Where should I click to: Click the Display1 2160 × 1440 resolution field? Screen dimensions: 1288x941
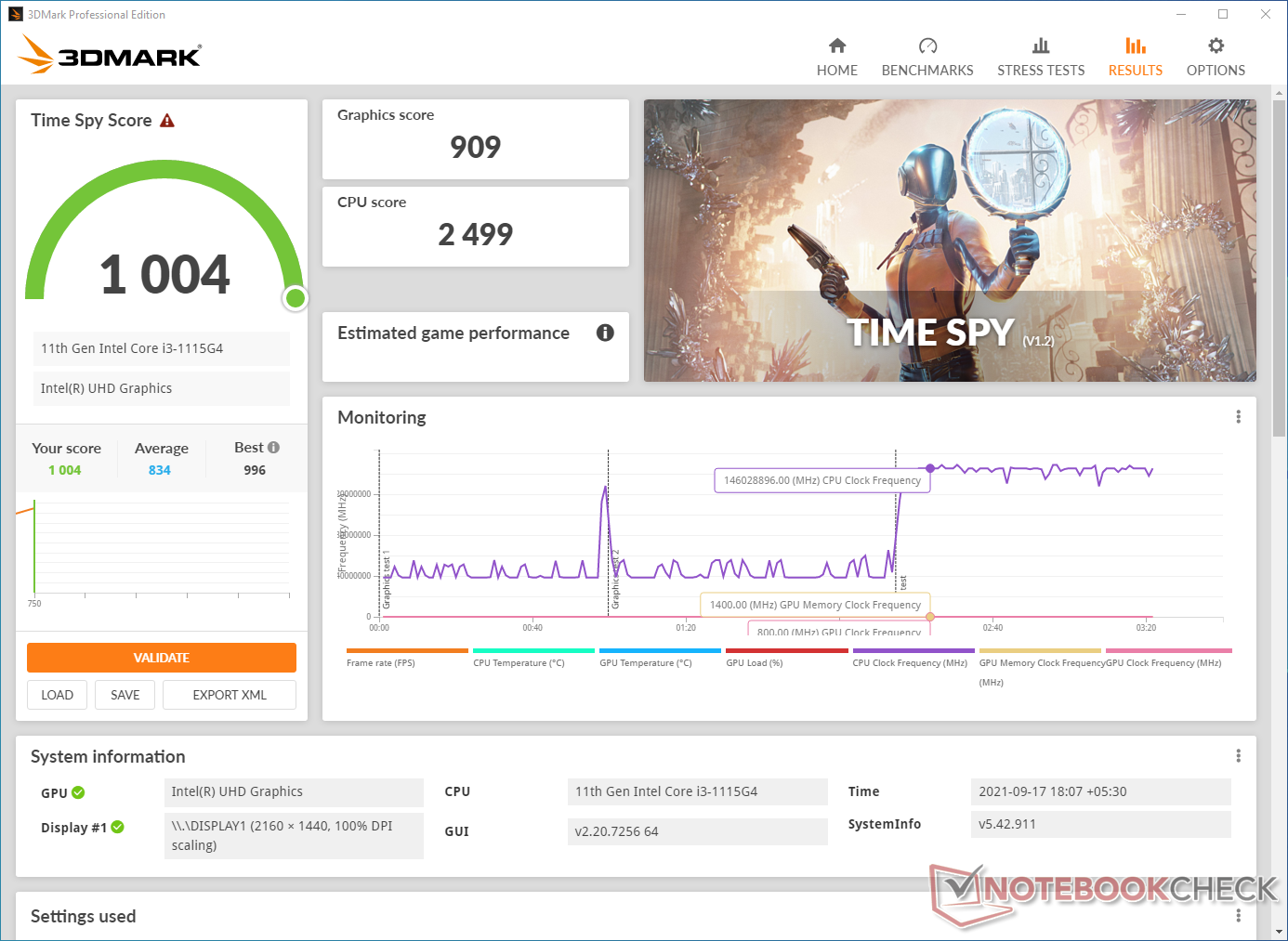tap(294, 835)
